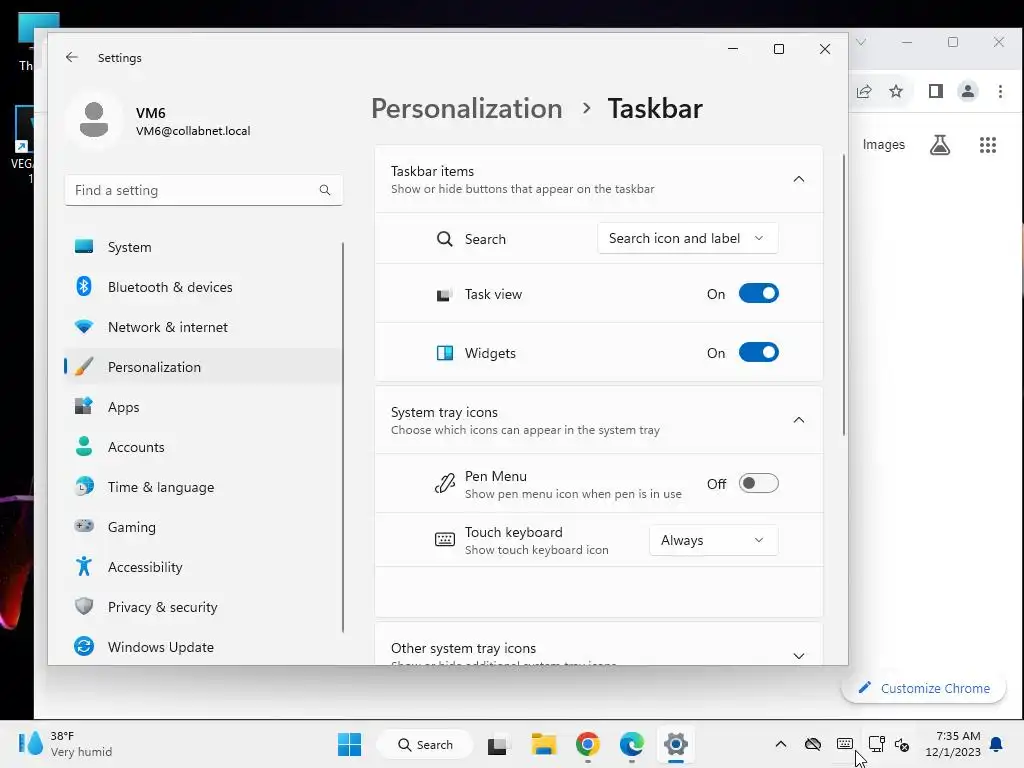1024x768 pixels.
Task: Click the display connection tray icon
Action: coord(876,744)
